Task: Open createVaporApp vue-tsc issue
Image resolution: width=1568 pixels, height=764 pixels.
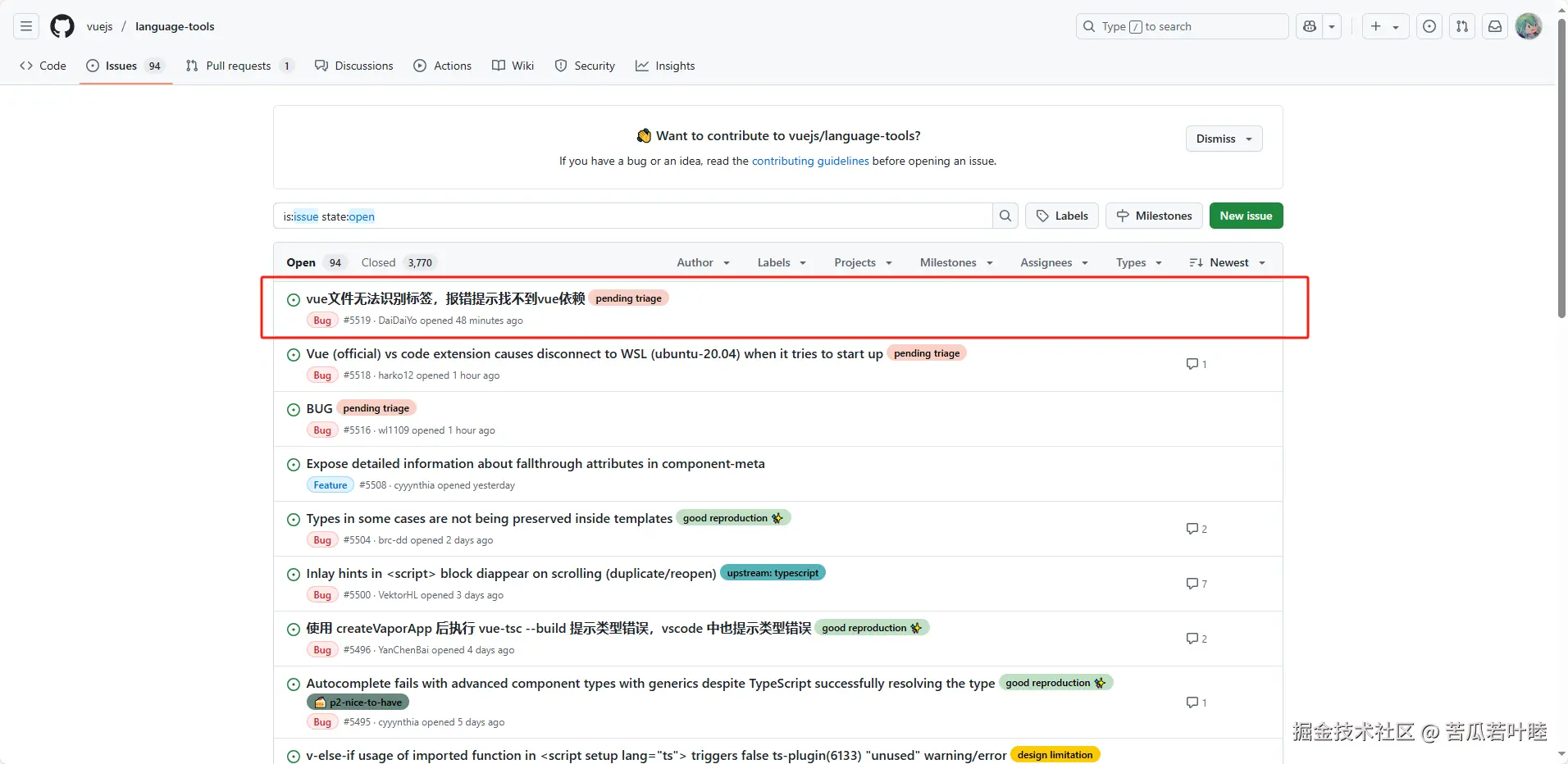Action: pyautogui.click(x=558, y=628)
